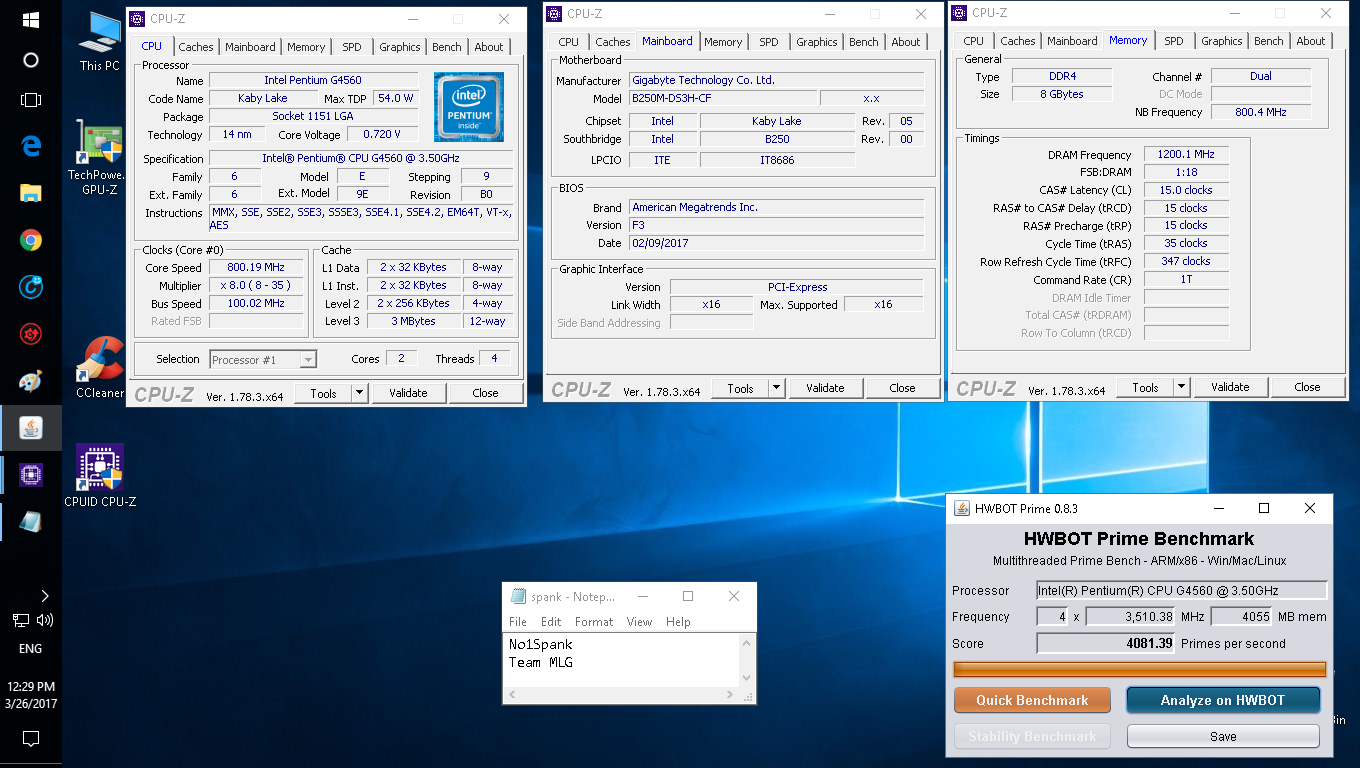The height and width of the screenshot is (768, 1360).
Task: Click the Core Speed value 800.19 MHz
Action: click(256, 268)
